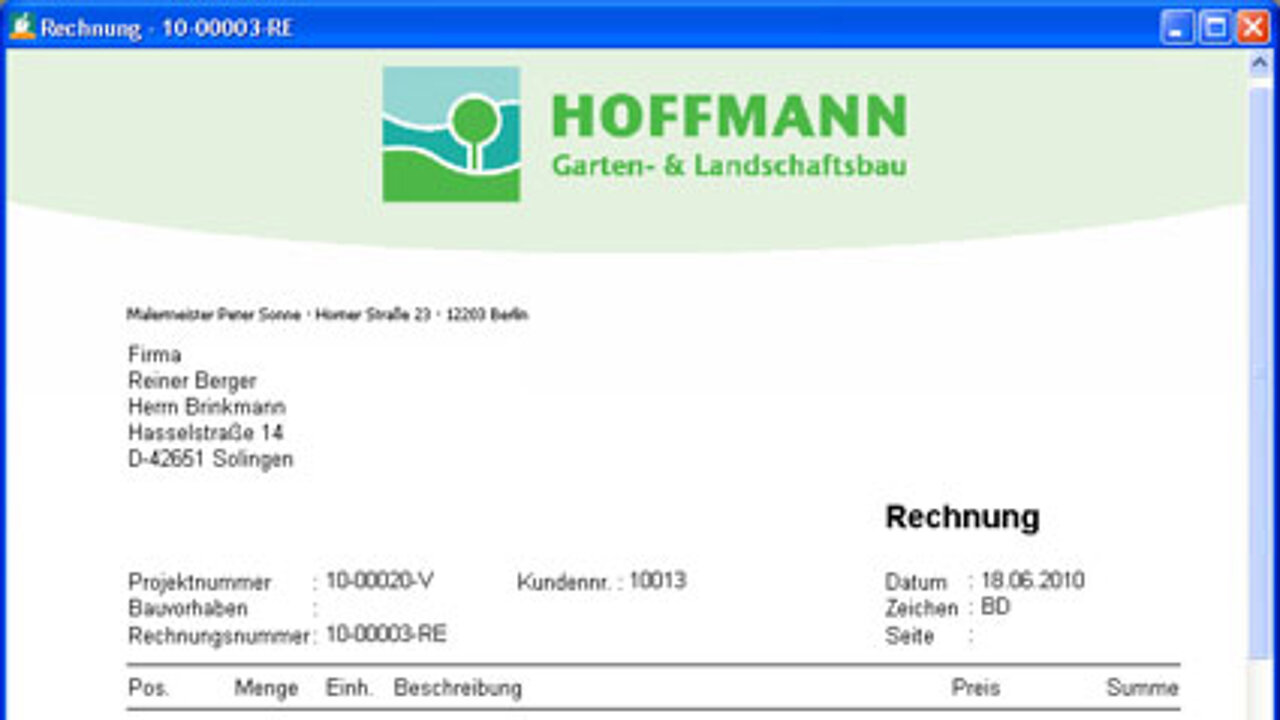
Task: Click the 'Bauvorhaben' label
Action: point(188,608)
